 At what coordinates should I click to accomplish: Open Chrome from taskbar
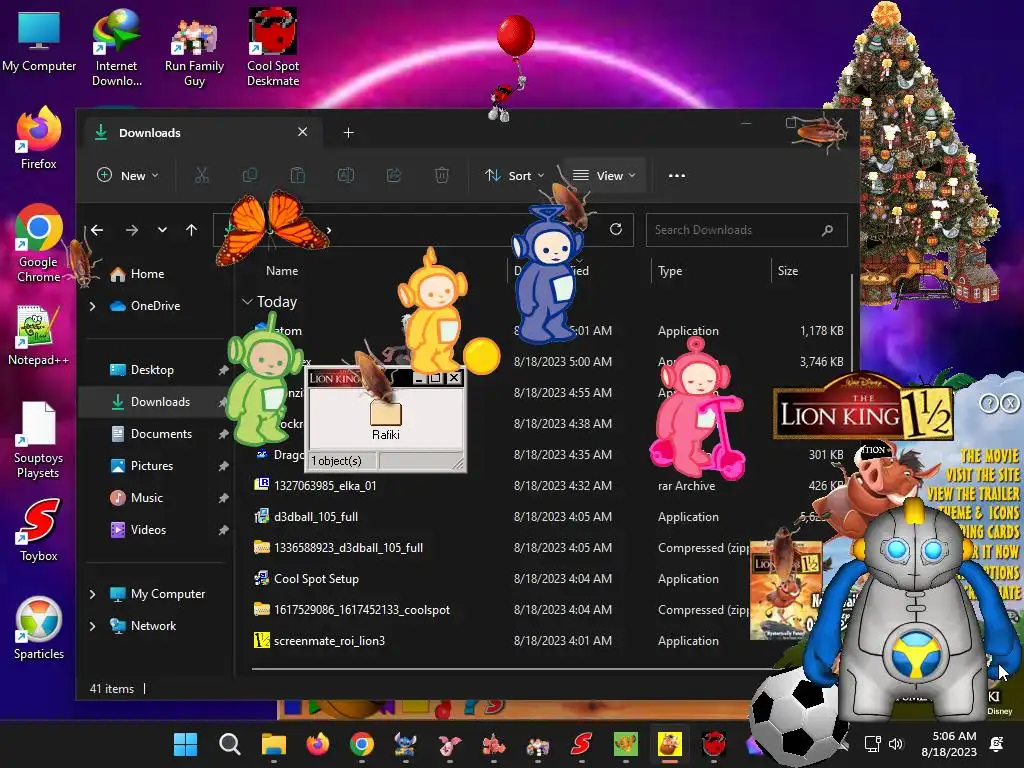tap(361, 744)
